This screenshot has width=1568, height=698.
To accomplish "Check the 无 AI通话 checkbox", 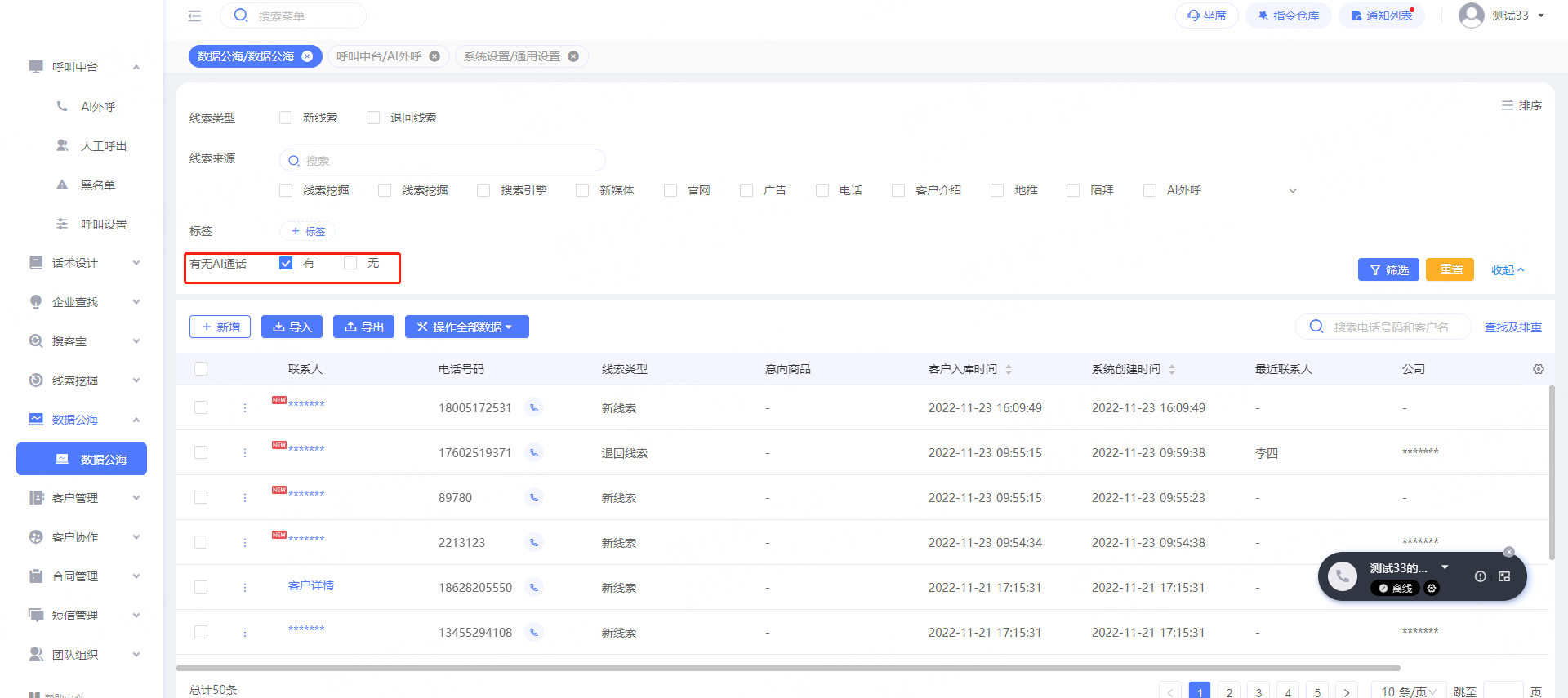I will (350, 263).
